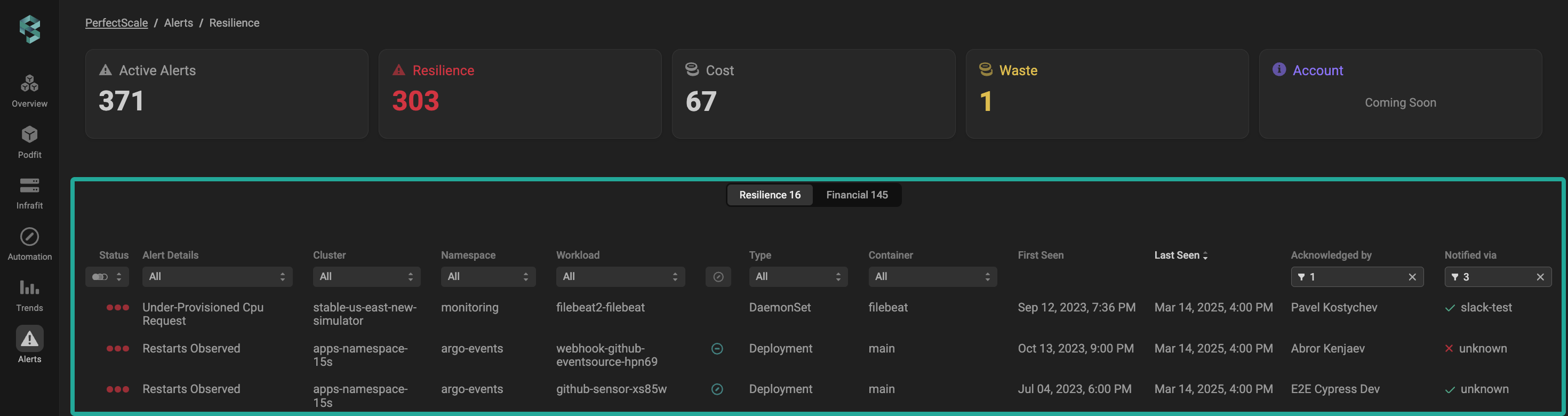
Task: Clear the Acknowledged by filter
Action: (1412, 277)
